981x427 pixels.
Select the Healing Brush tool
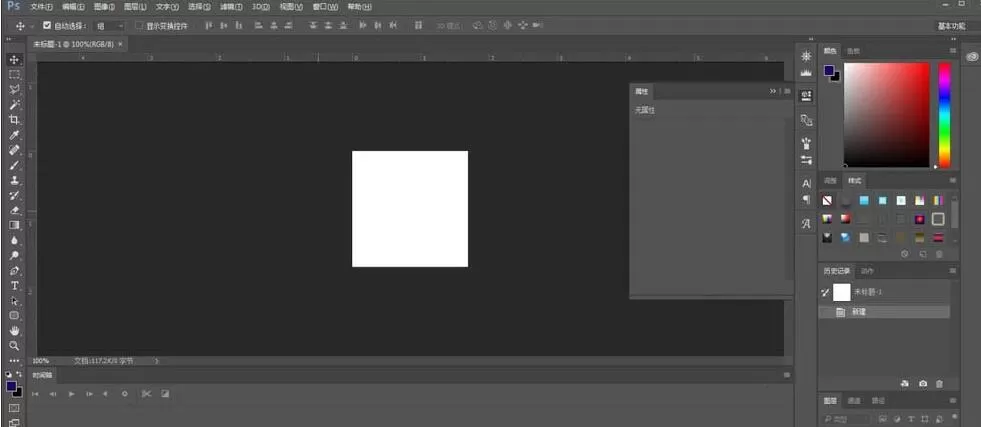(14, 150)
